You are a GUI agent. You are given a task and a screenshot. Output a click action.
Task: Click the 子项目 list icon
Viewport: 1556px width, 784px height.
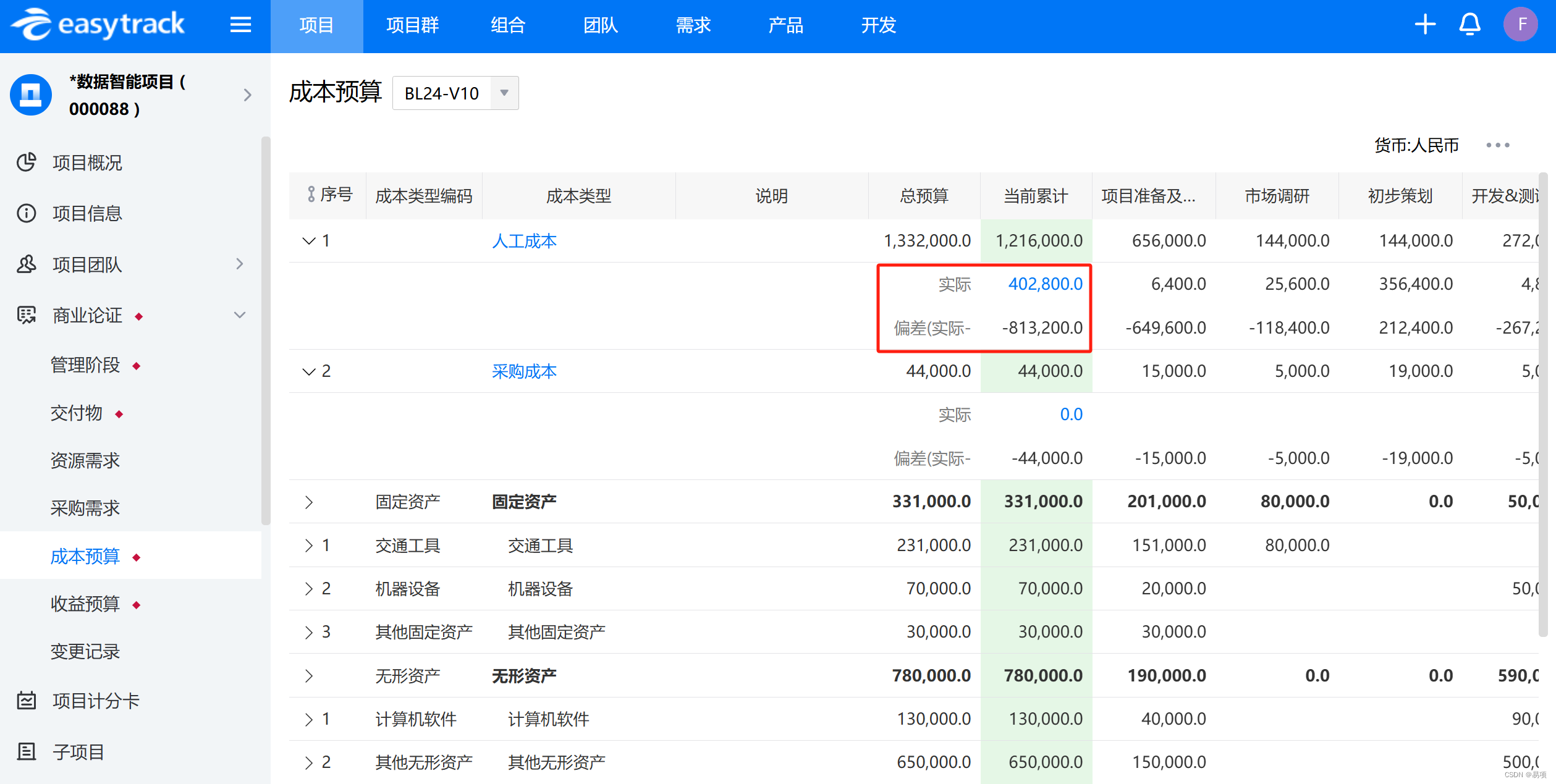(x=27, y=752)
